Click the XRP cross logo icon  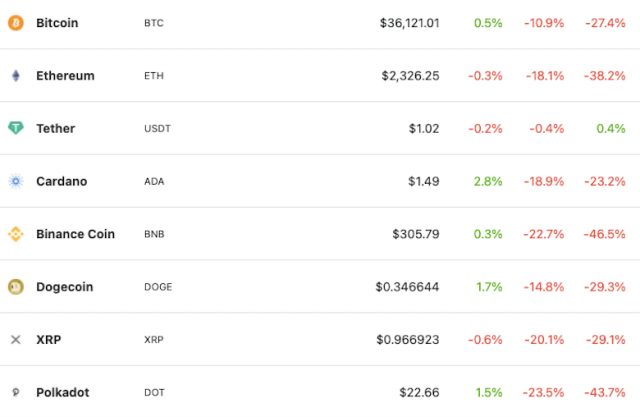tap(15, 340)
